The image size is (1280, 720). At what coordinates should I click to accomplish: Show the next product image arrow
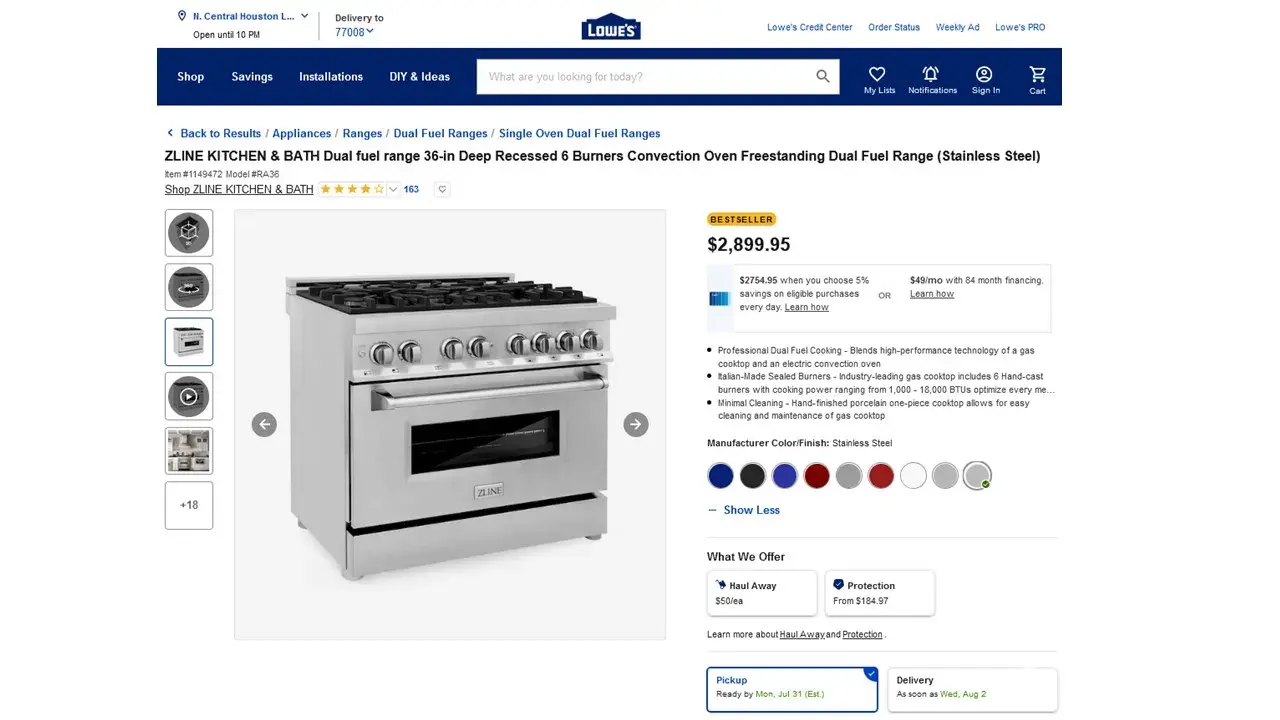(x=636, y=424)
